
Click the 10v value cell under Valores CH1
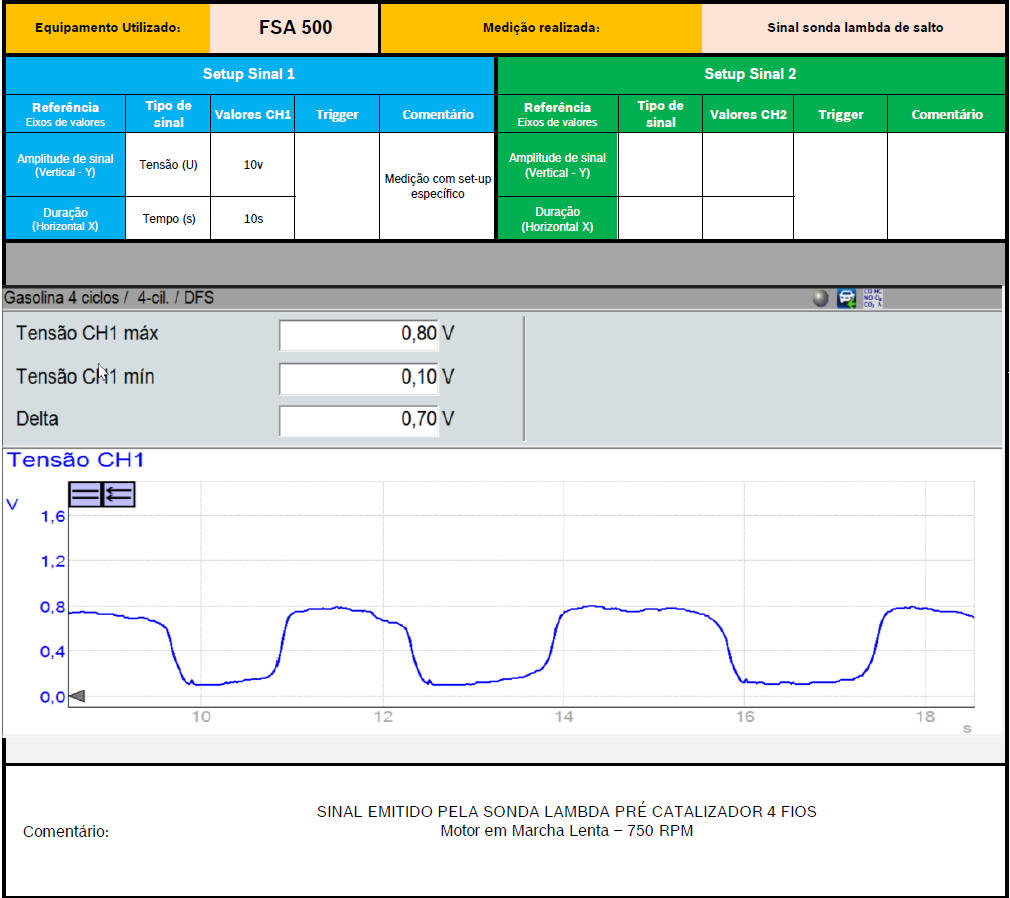coord(253,164)
